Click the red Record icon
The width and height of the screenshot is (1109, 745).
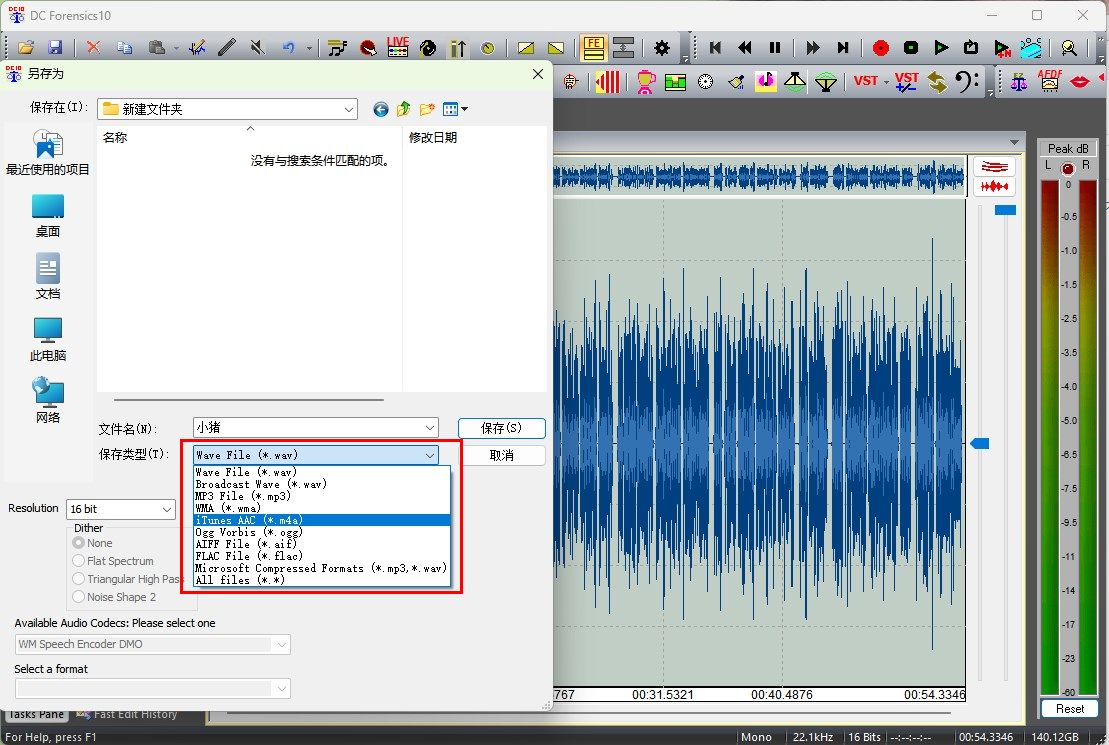(880, 46)
